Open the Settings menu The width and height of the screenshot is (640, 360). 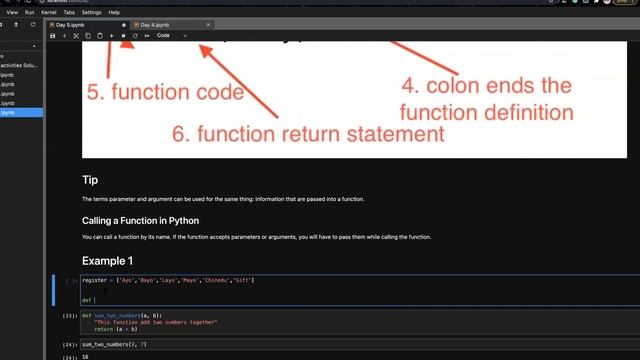91,13
